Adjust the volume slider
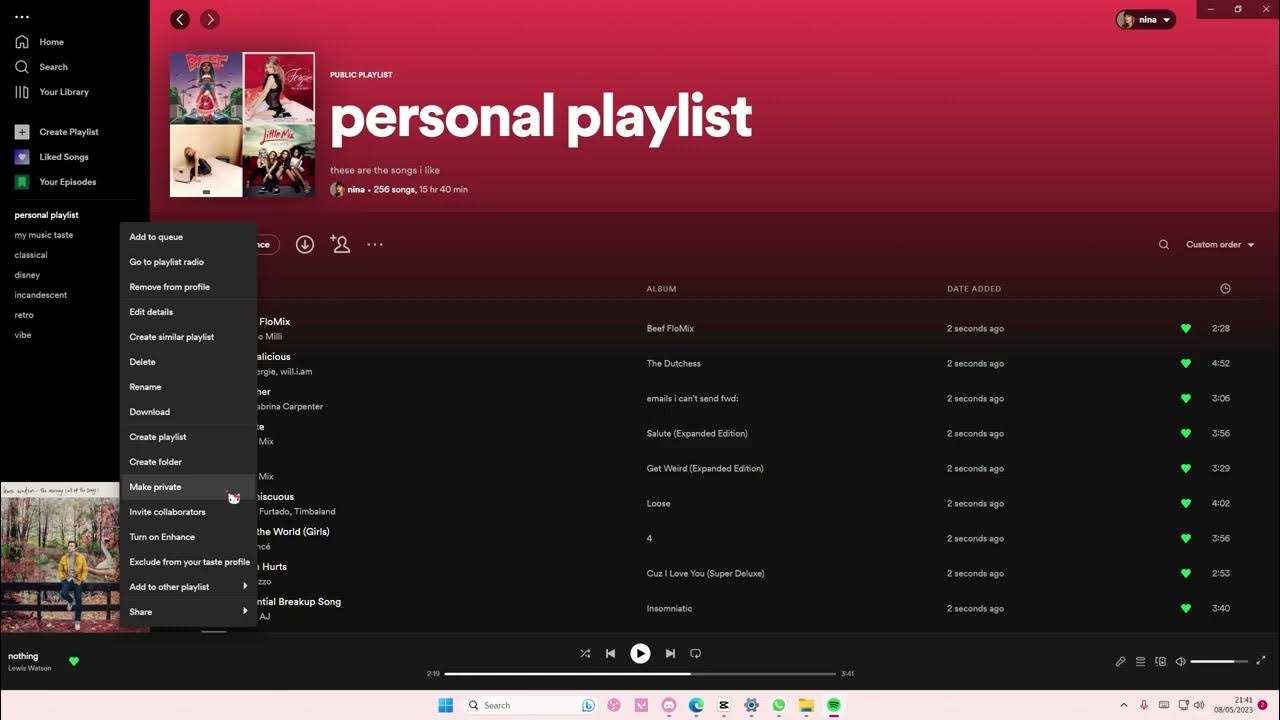The height and width of the screenshot is (720, 1280). pos(1219,661)
